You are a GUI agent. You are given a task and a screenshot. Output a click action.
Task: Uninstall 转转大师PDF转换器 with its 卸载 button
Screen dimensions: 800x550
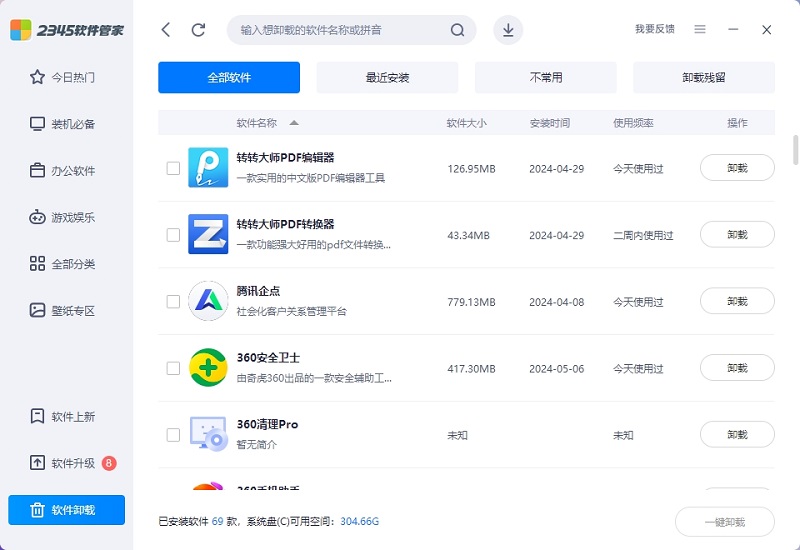point(737,235)
